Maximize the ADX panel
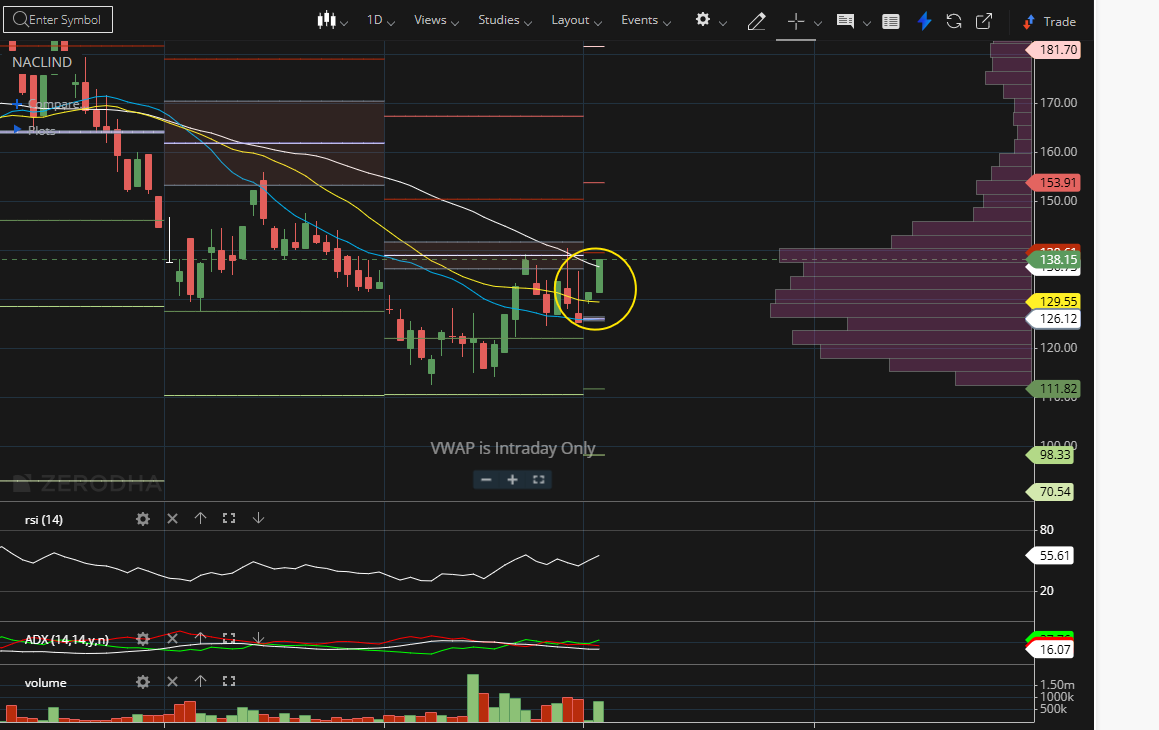 coord(229,638)
